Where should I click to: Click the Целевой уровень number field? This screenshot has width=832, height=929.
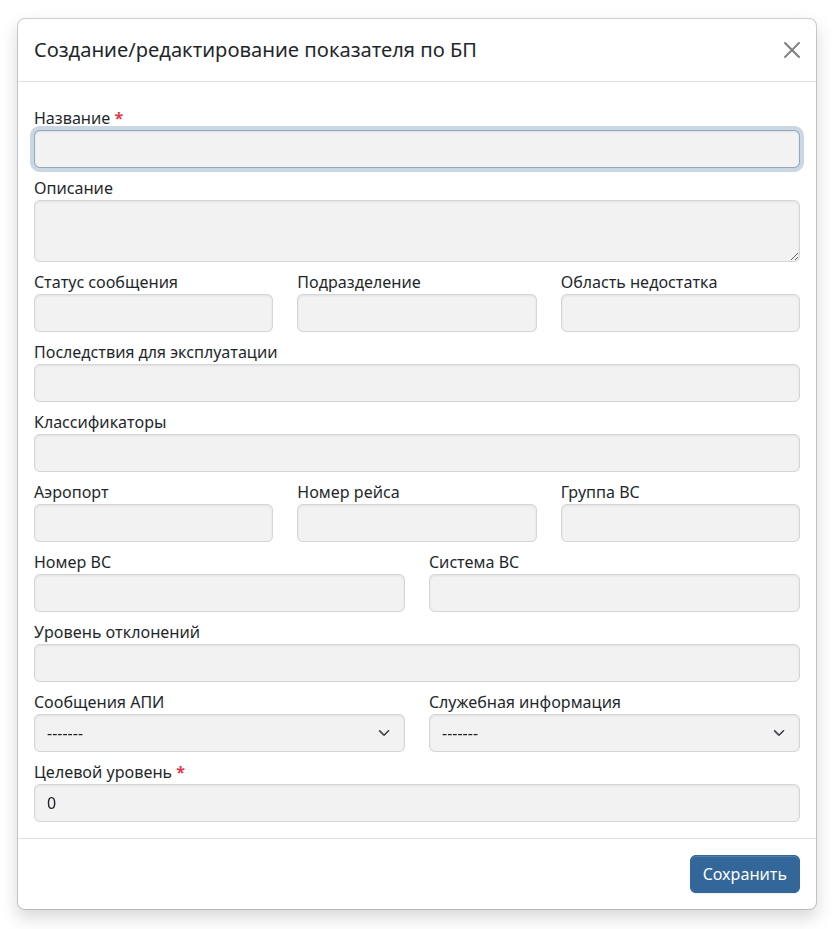416,803
